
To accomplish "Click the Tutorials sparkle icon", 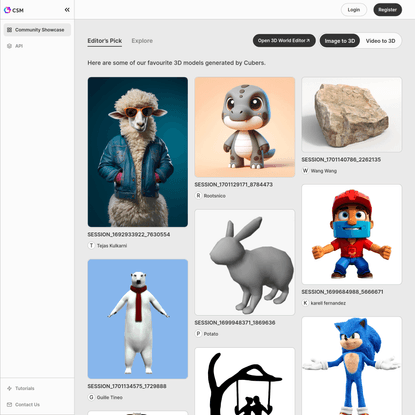I will tap(9, 388).
